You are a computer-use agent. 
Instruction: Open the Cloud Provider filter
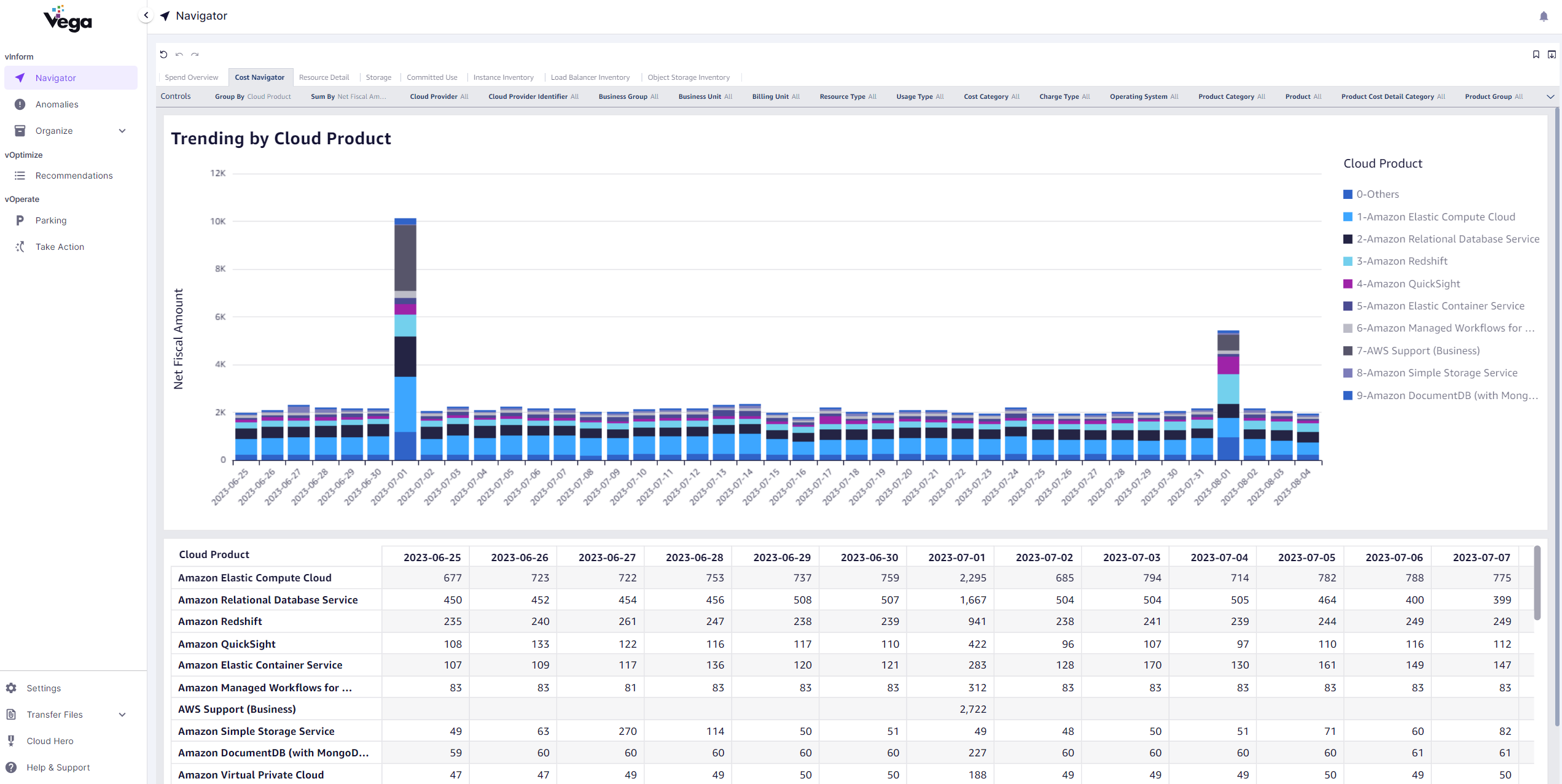(x=439, y=96)
